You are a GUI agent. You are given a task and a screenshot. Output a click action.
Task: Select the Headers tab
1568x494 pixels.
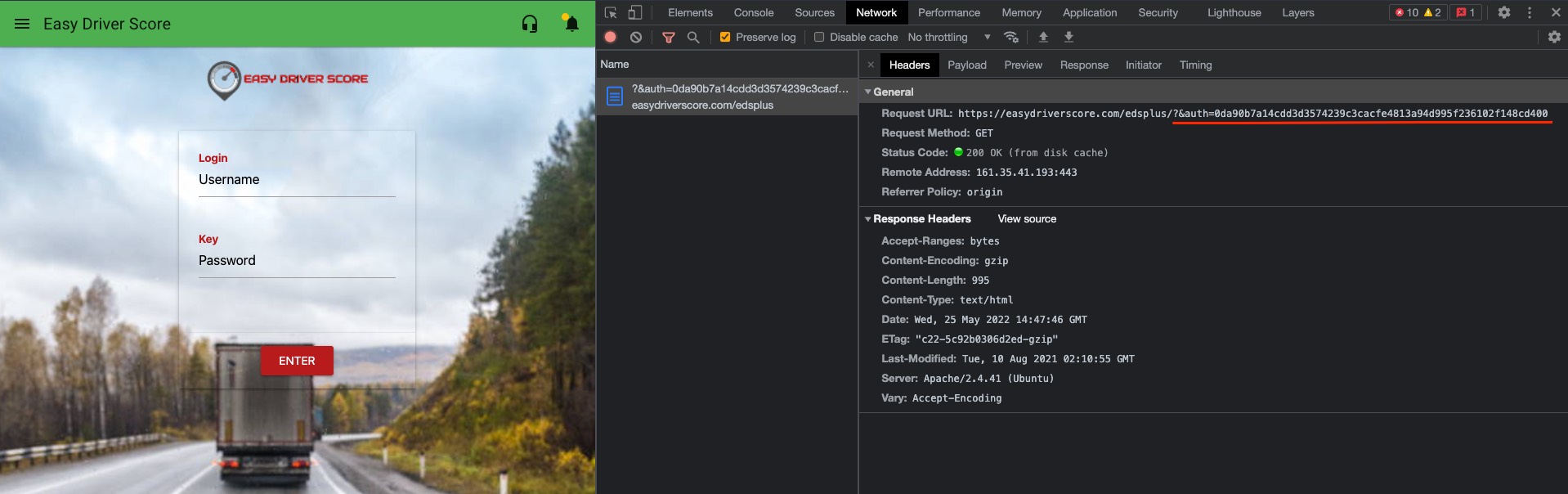[x=909, y=65]
